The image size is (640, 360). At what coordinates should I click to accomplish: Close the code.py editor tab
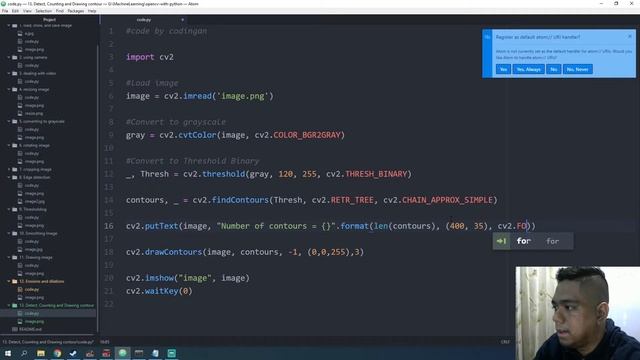pyautogui.click(x=182, y=20)
